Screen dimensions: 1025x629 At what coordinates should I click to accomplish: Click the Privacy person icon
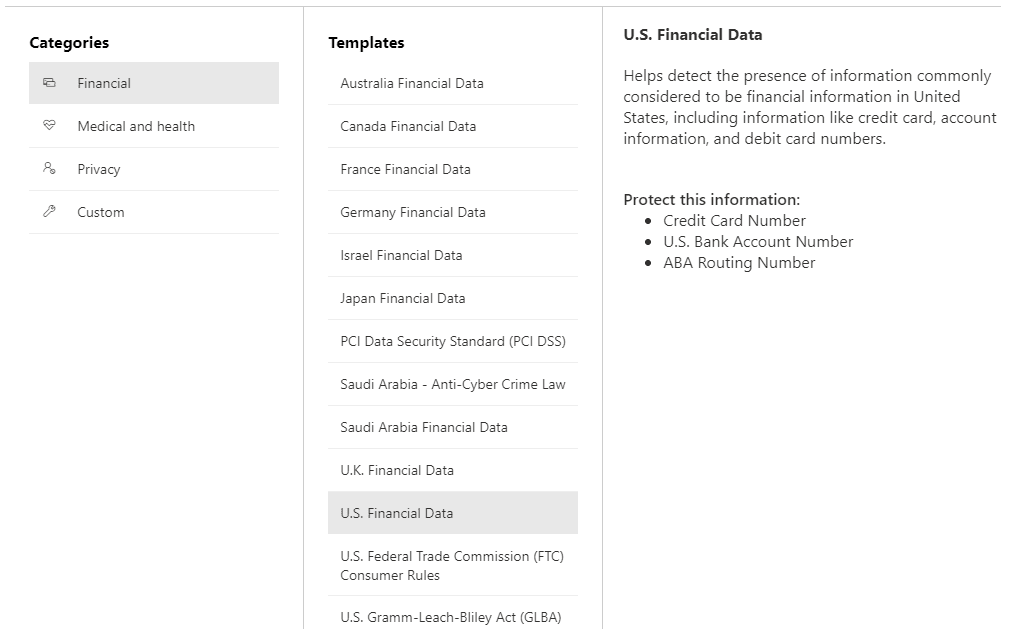[49, 168]
